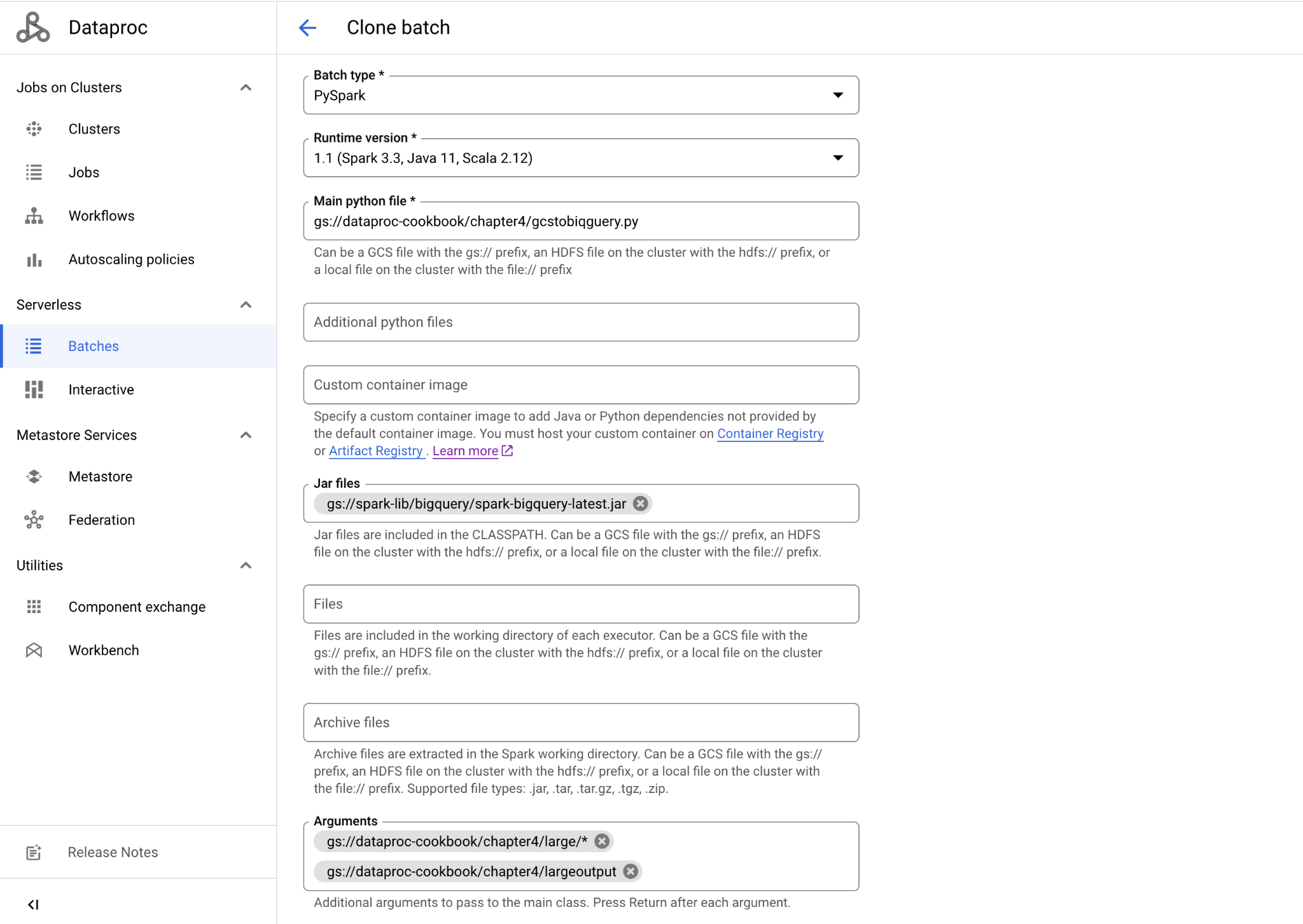This screenshot has width=1303, height=924.
Task: Click the Federation icon in sidebar
Action: click(35, 519)
